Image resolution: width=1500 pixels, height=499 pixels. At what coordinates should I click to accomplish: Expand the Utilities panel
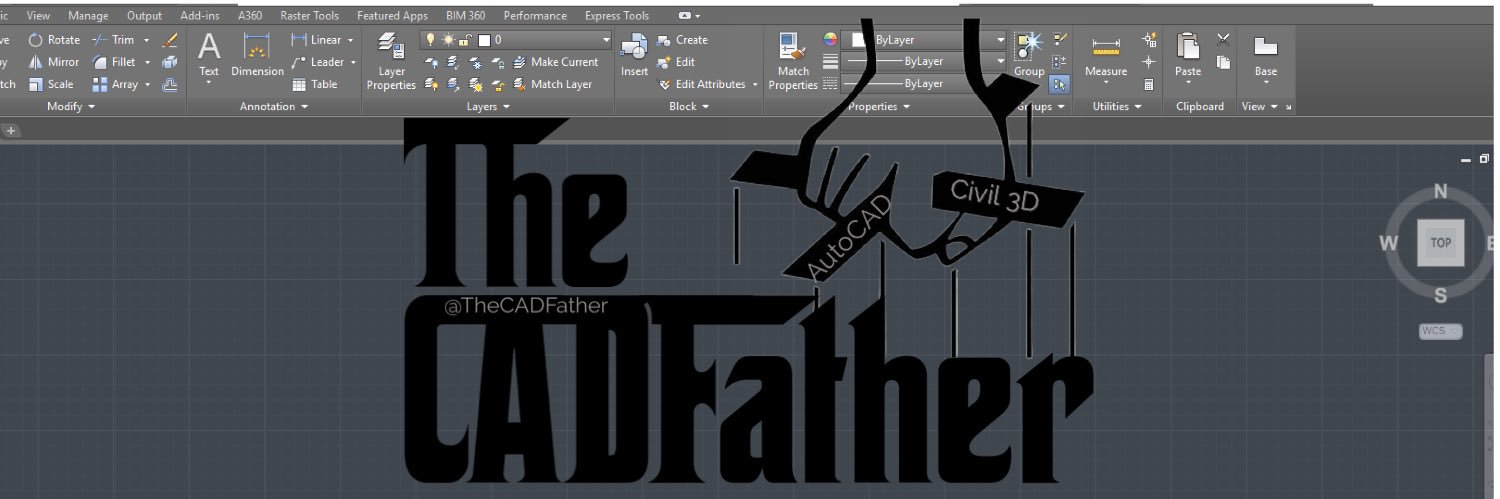coord(1117,106)
